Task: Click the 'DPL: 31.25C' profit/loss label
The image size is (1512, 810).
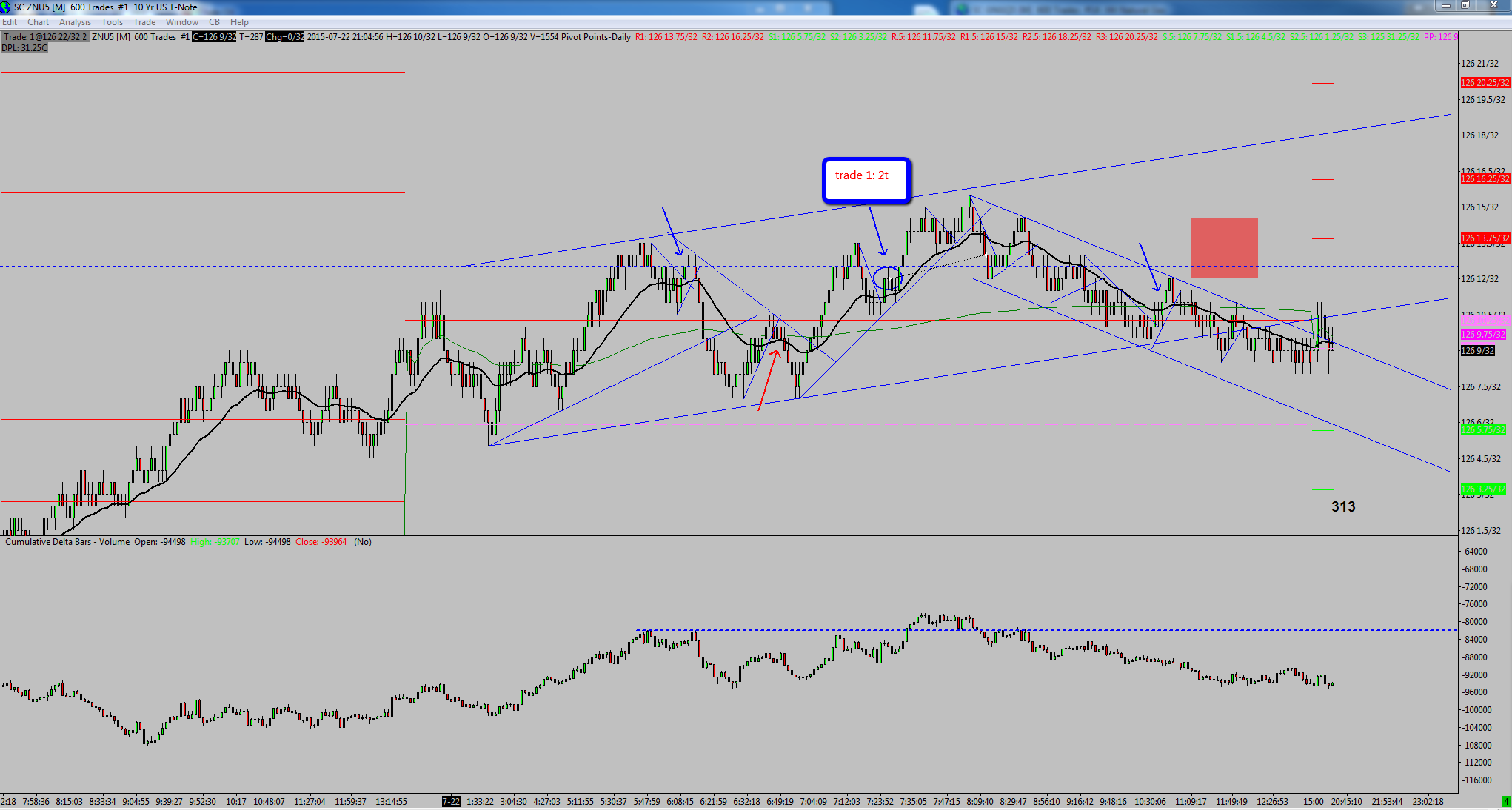Action: pyautogui.click(x=24, y=48)
